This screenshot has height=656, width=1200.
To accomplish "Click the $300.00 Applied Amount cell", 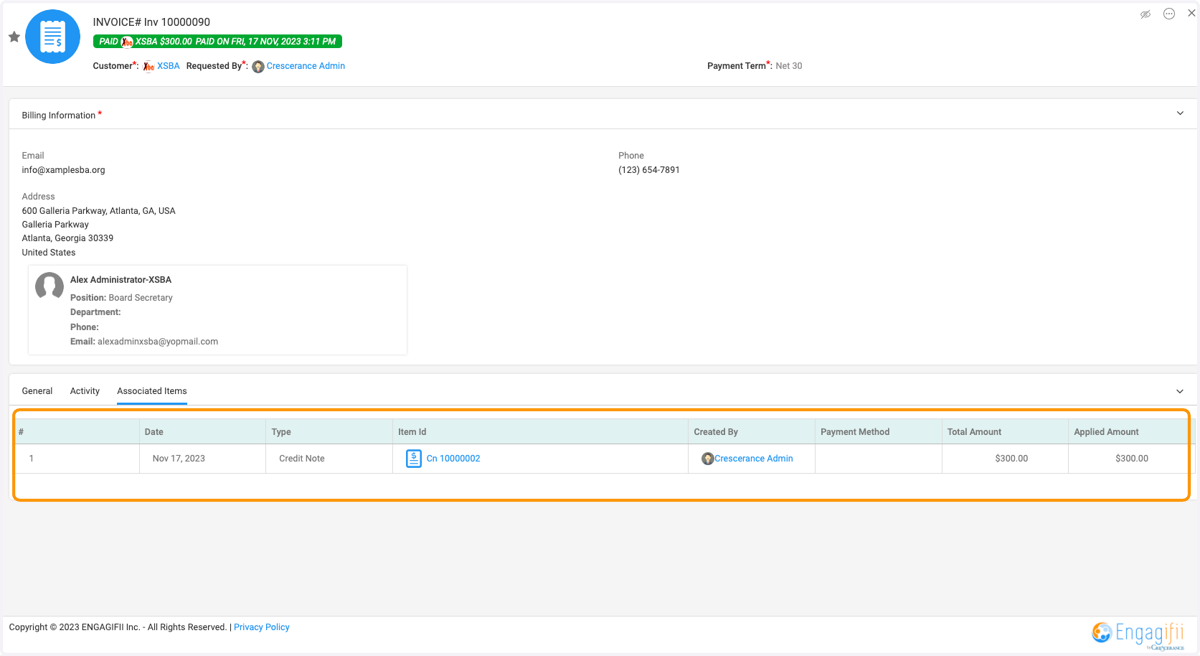I will [1131, 458].
